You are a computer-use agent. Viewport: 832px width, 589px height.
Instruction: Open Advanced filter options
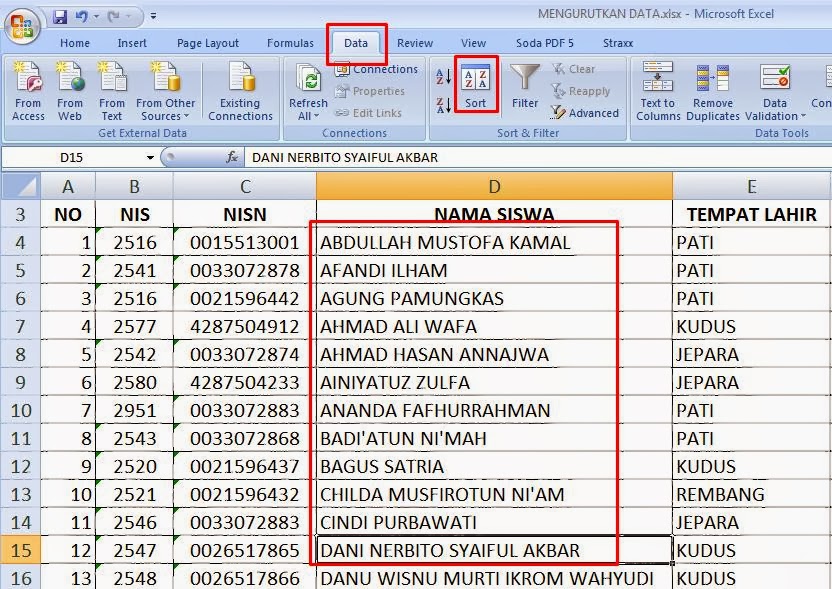pos(585,113)
